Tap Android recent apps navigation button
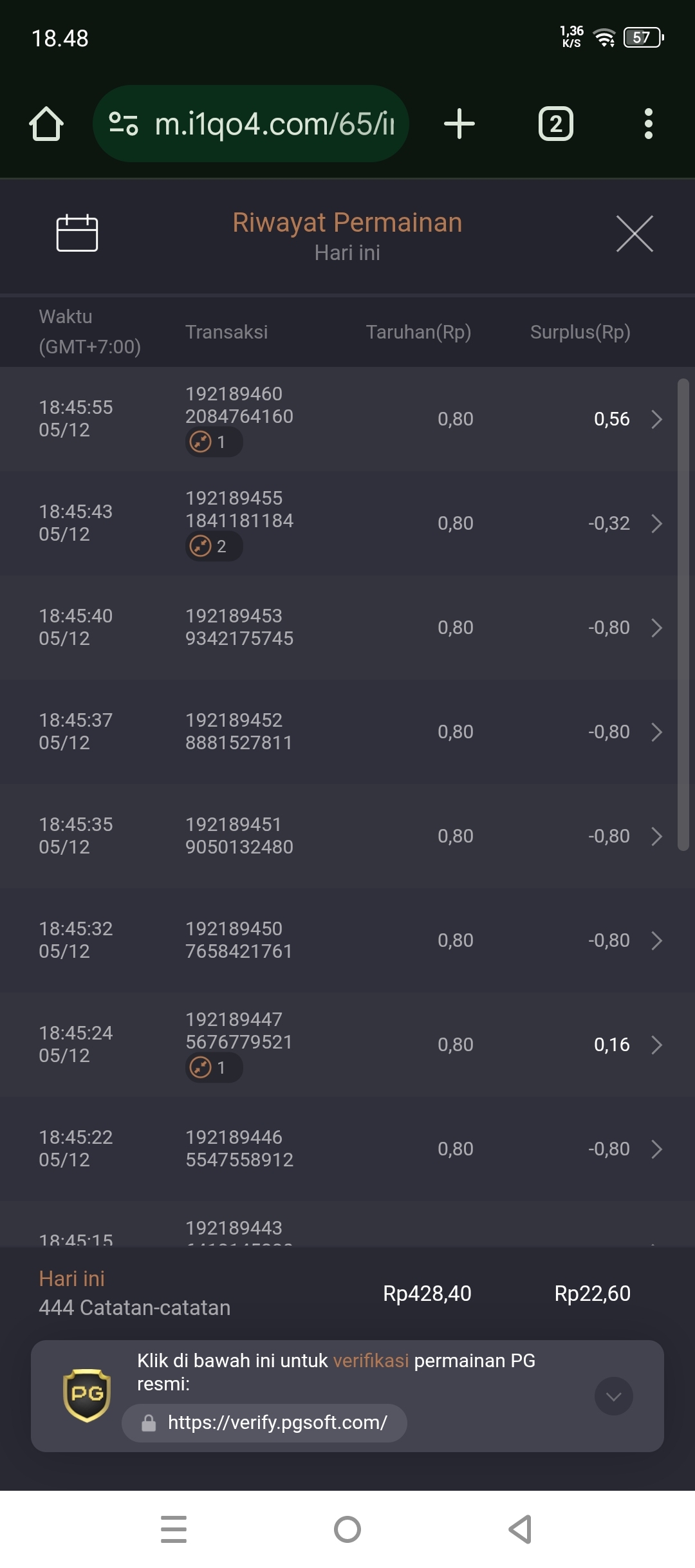This screenshot has width=695, height=1568. pyautogui.click(x=174, y=1529)
